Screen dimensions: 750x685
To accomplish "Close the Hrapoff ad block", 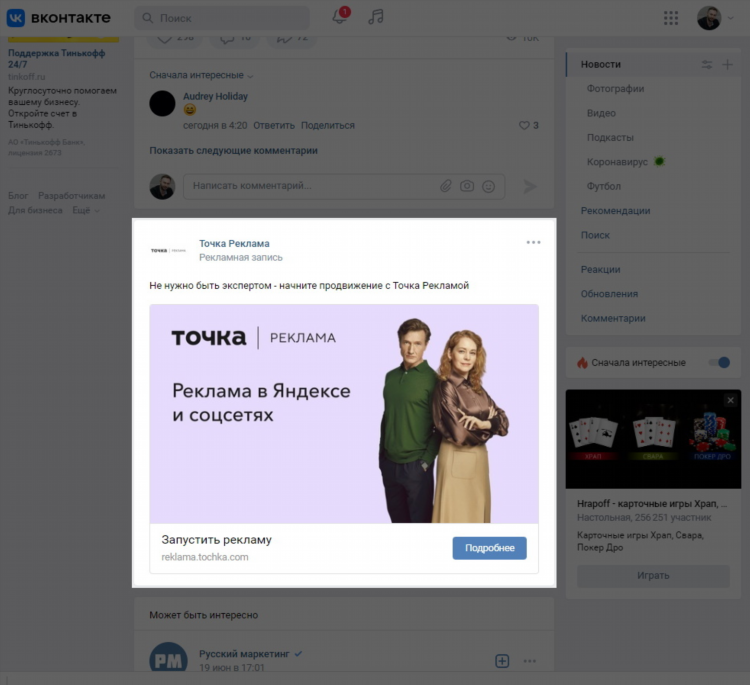I will pos(730,400).
